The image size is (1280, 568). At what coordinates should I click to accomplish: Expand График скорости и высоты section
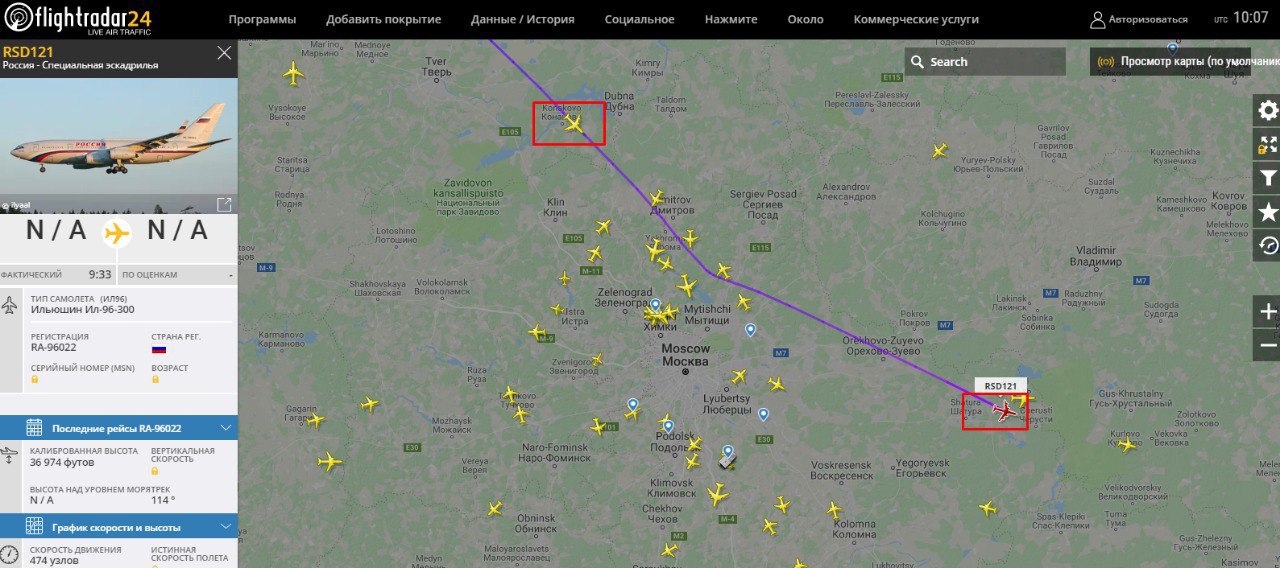tap(119, 527)
